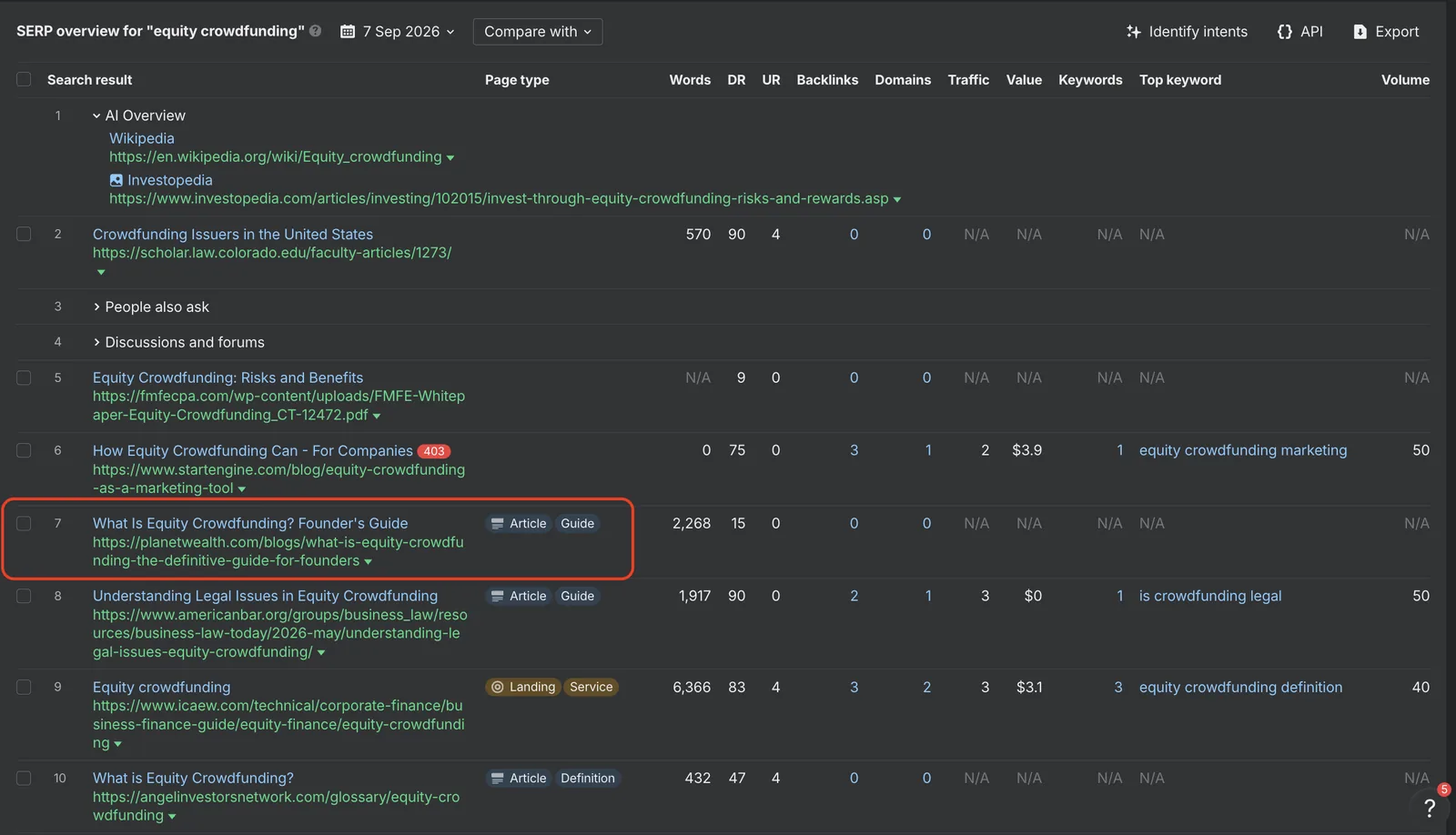Sort by the Backlinks column header
The image size is (1456, 835).
(827, 80)
